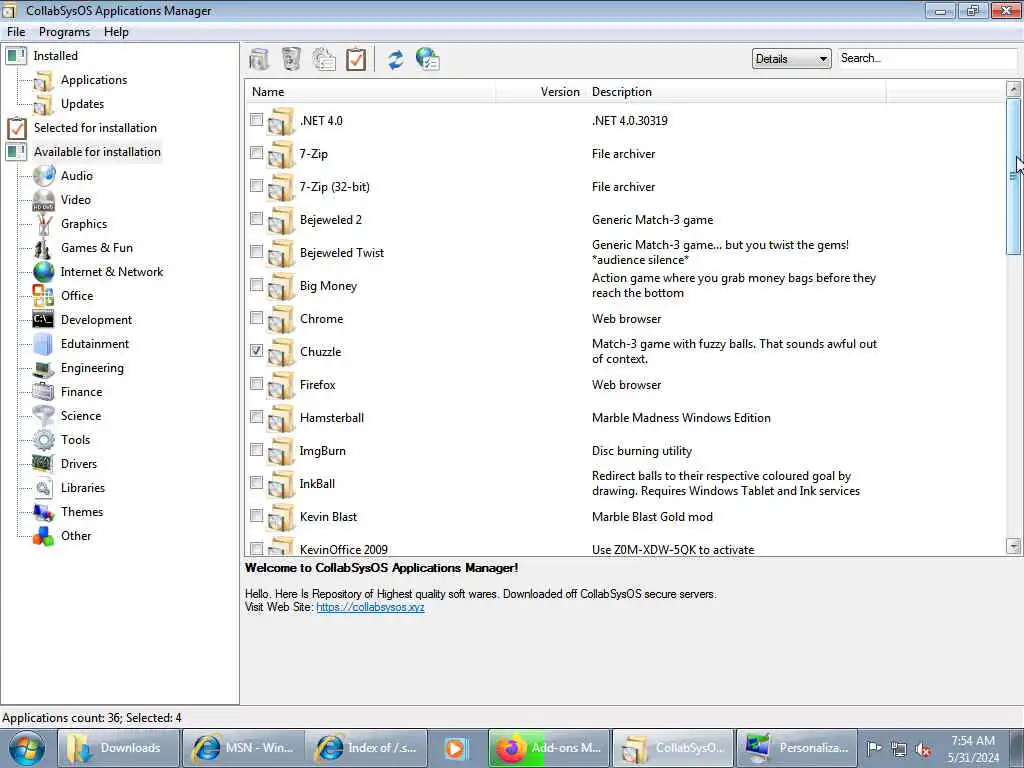This screenshot has width=1024, height=768.
Task: Open the Video category
Action: (x=76, y=200)
